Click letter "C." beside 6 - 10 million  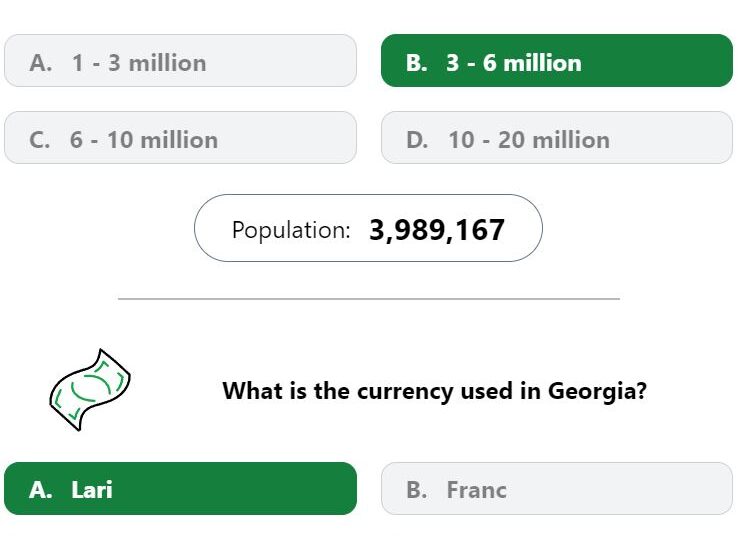40,140
